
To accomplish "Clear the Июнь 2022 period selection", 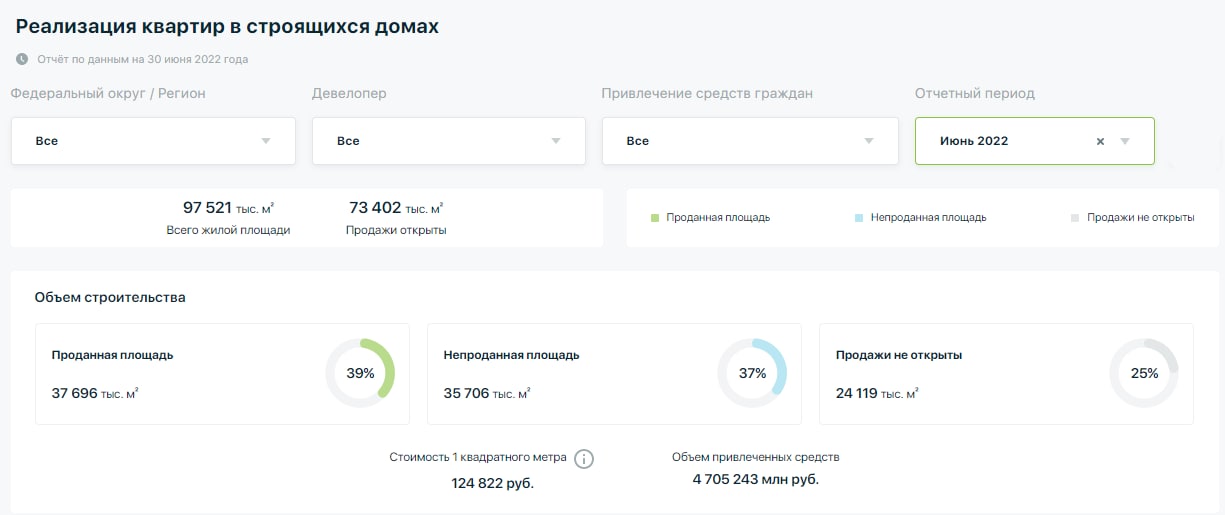I will click(x=1100, y=142).
